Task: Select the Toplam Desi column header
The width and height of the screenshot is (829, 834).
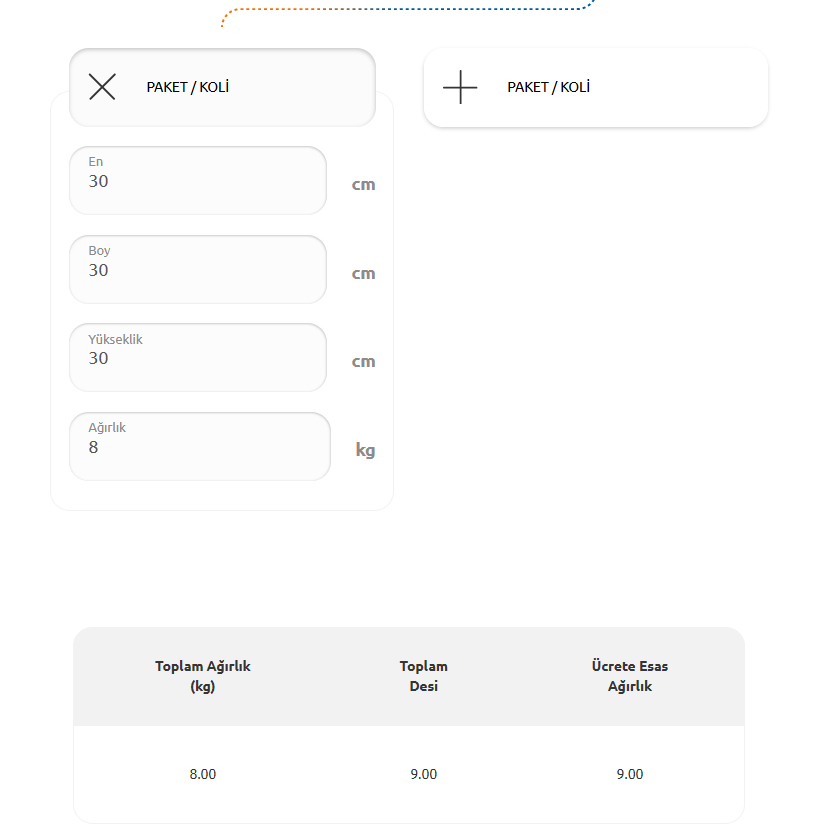Action: coord(424,676)
